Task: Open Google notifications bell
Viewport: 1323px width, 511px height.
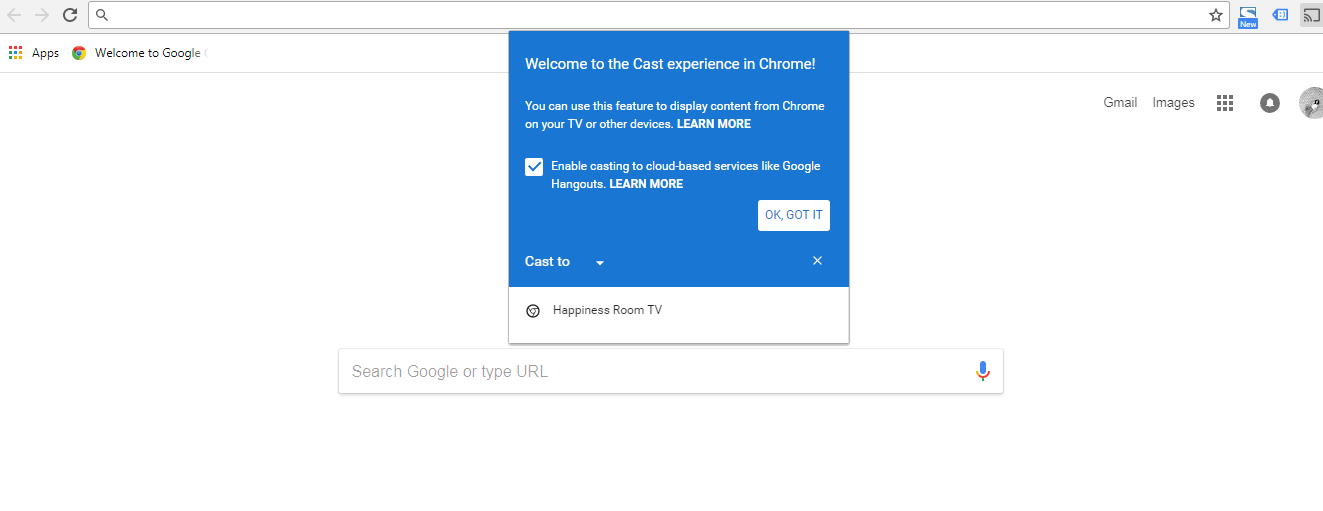Action: 1270,102
